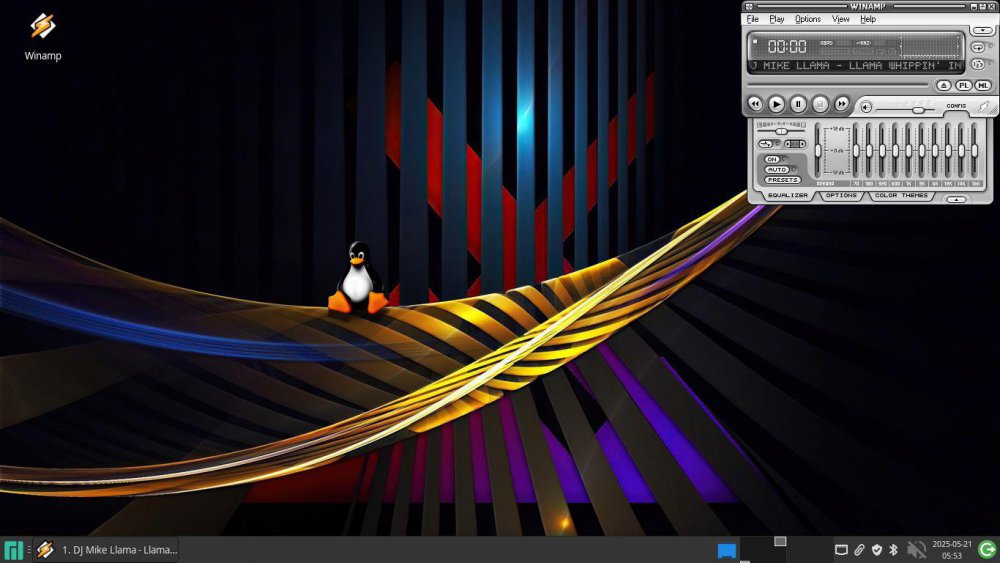Screen dimensions: 1000x563
Task: Click the CONFIG button
Action: (x=956, y=106)
